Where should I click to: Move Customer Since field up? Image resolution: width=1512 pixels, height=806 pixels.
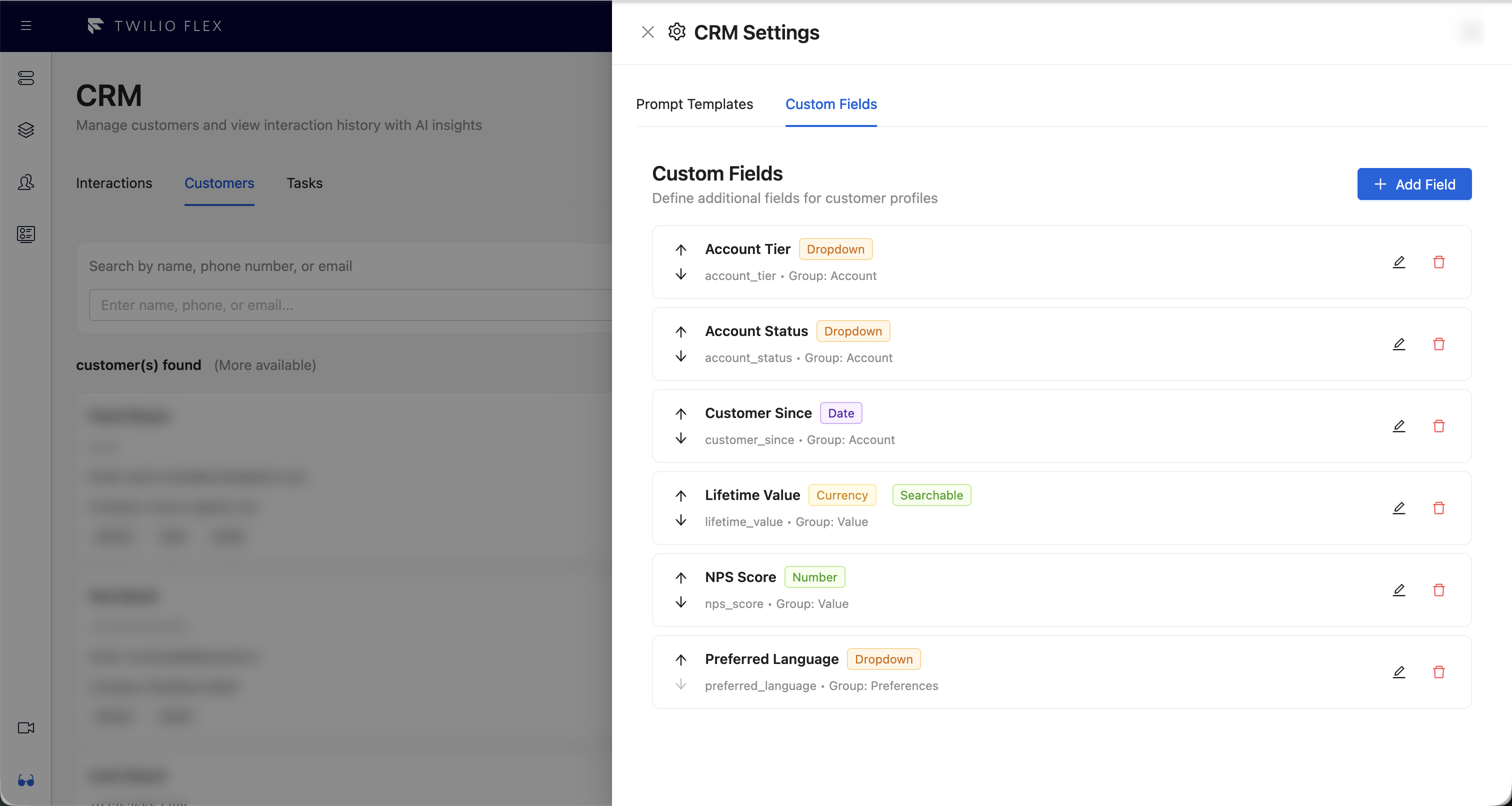point(681,414)
